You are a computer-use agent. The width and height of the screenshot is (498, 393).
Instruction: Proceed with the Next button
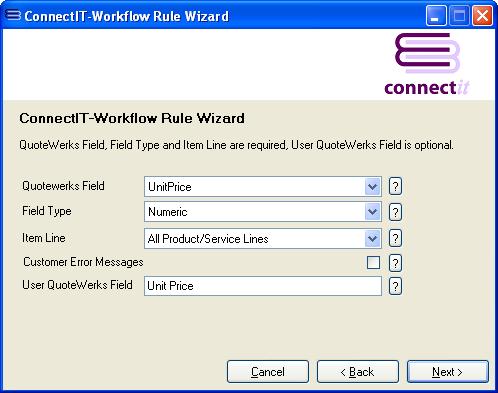pos(448,371)
